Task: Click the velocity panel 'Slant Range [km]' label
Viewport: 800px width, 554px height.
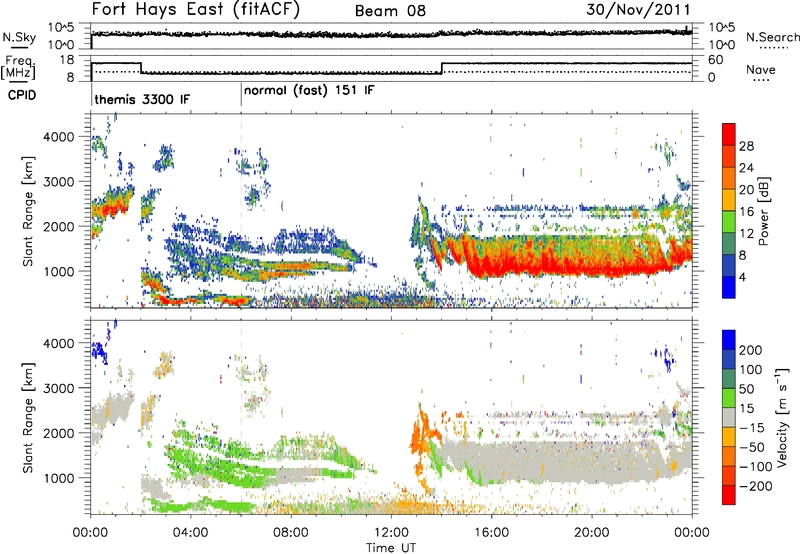Action: pyautogui.click(x=28, y=417)
